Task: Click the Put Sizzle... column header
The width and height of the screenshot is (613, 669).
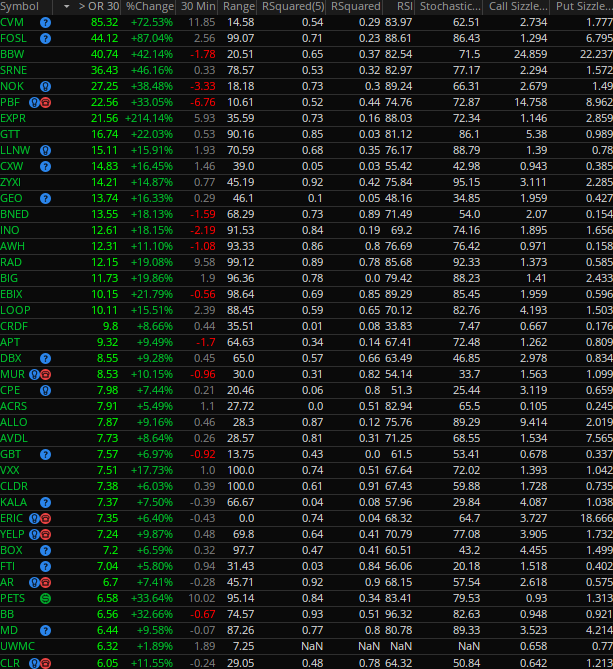Action: [584, 7]
